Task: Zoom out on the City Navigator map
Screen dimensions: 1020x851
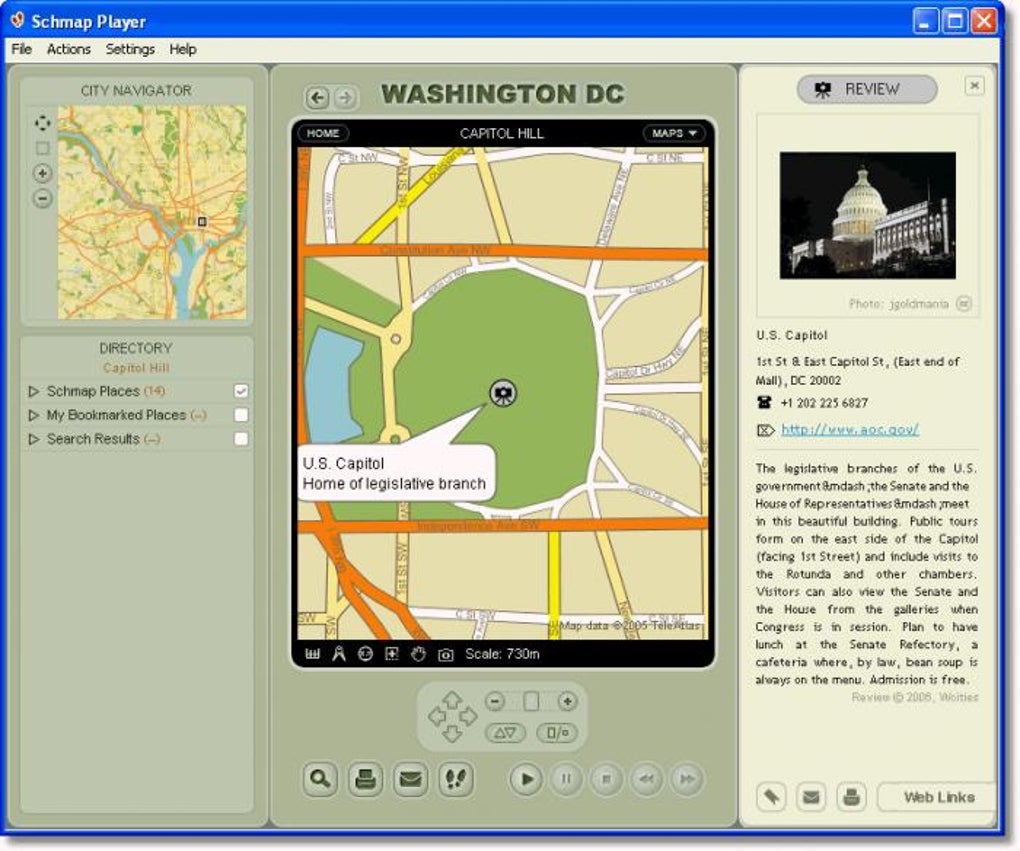Action: coord(42,198)
